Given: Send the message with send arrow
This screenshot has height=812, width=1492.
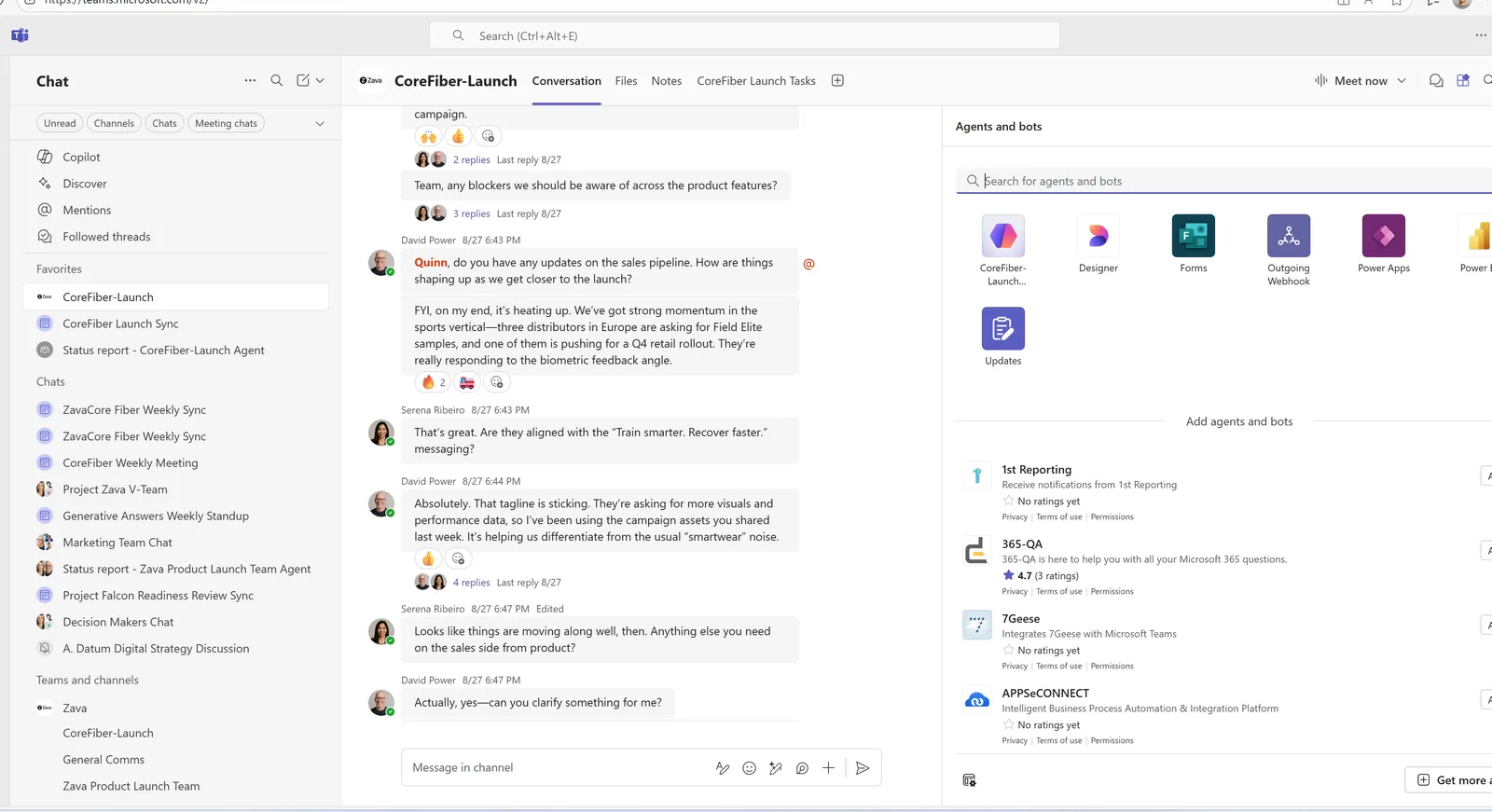Looking at the screenshot, I should tap(863, 768).
